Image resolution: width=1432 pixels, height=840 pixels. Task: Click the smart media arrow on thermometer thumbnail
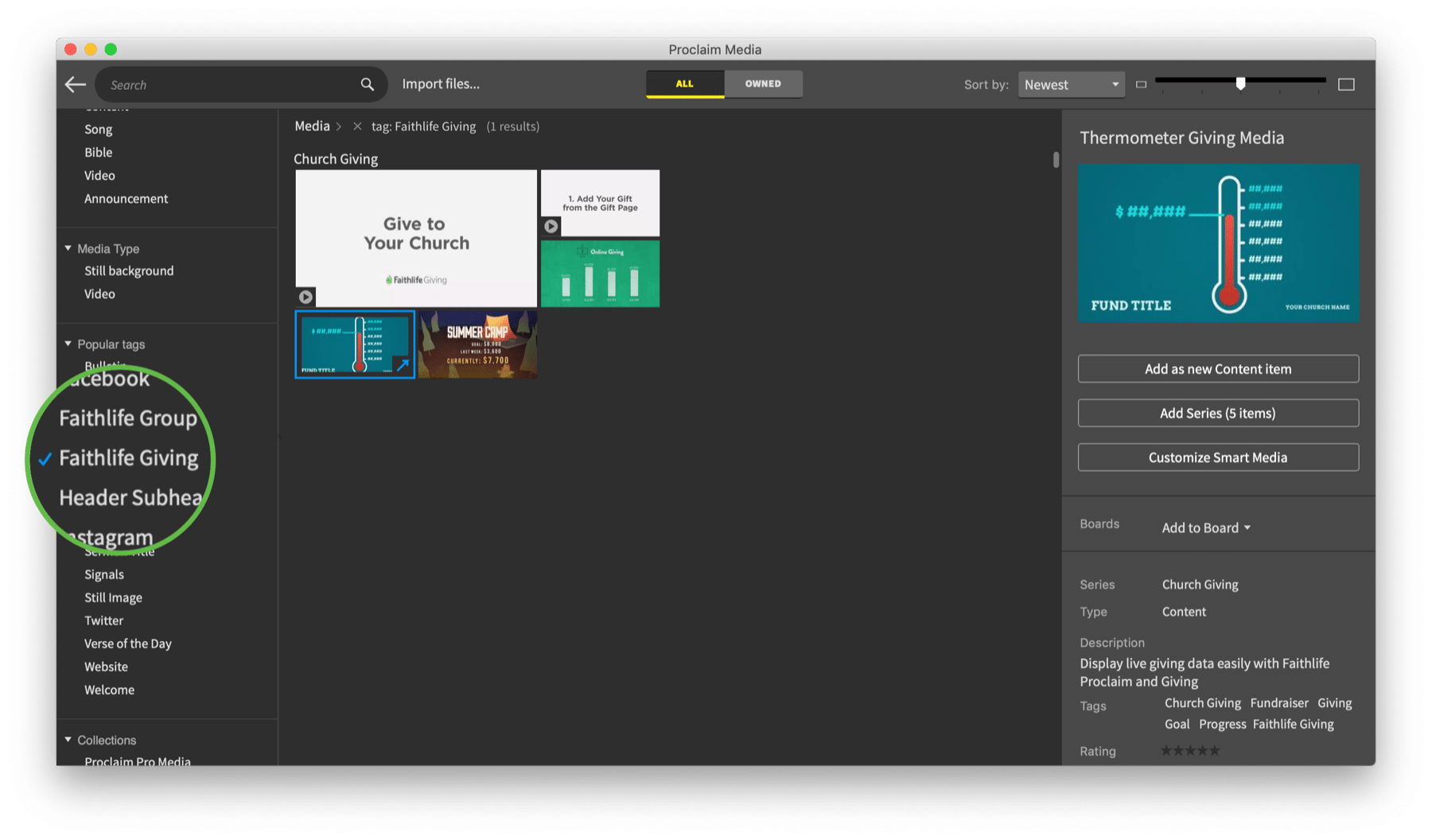(403, 365)
